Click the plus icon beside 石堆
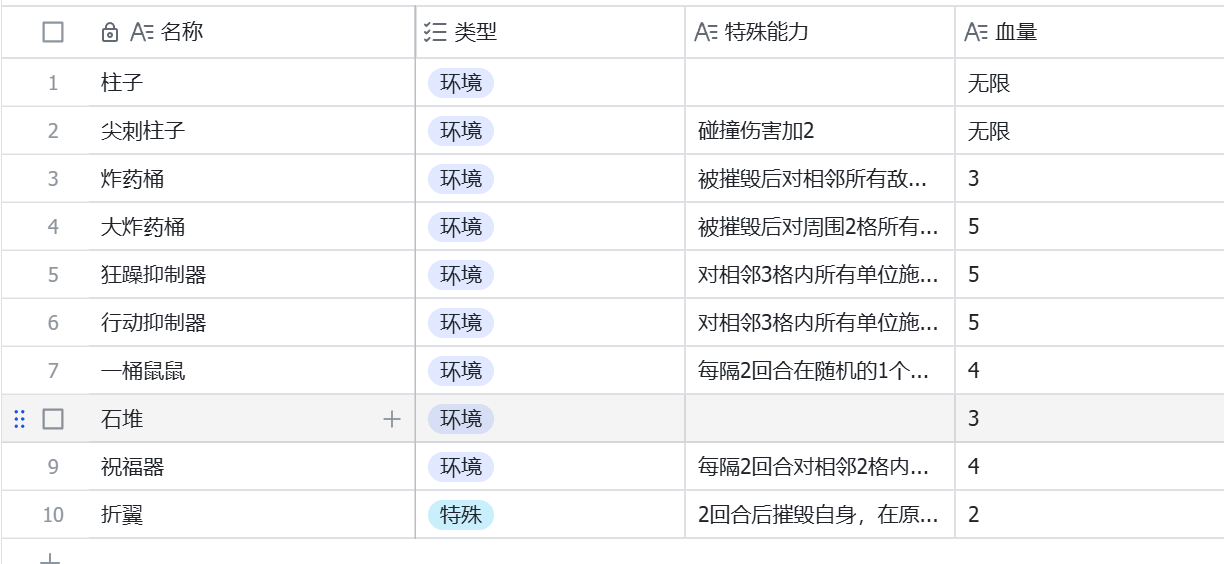Screen dimensions: 1224x564 click(392, 419)
